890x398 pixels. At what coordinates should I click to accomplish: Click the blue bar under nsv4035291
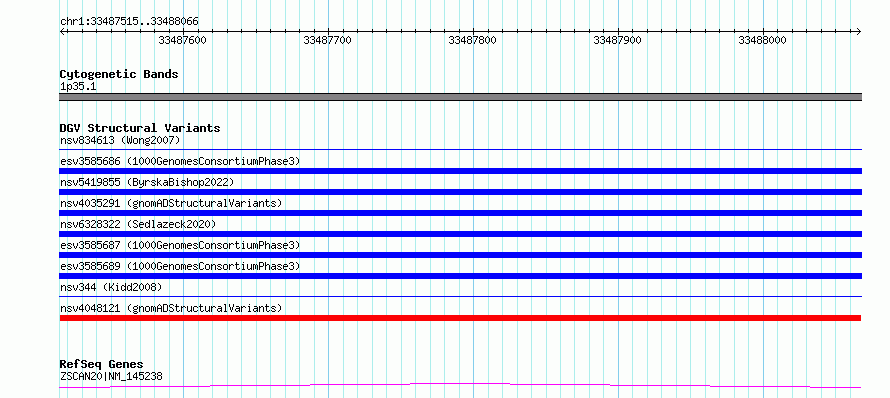coord(460,213)
